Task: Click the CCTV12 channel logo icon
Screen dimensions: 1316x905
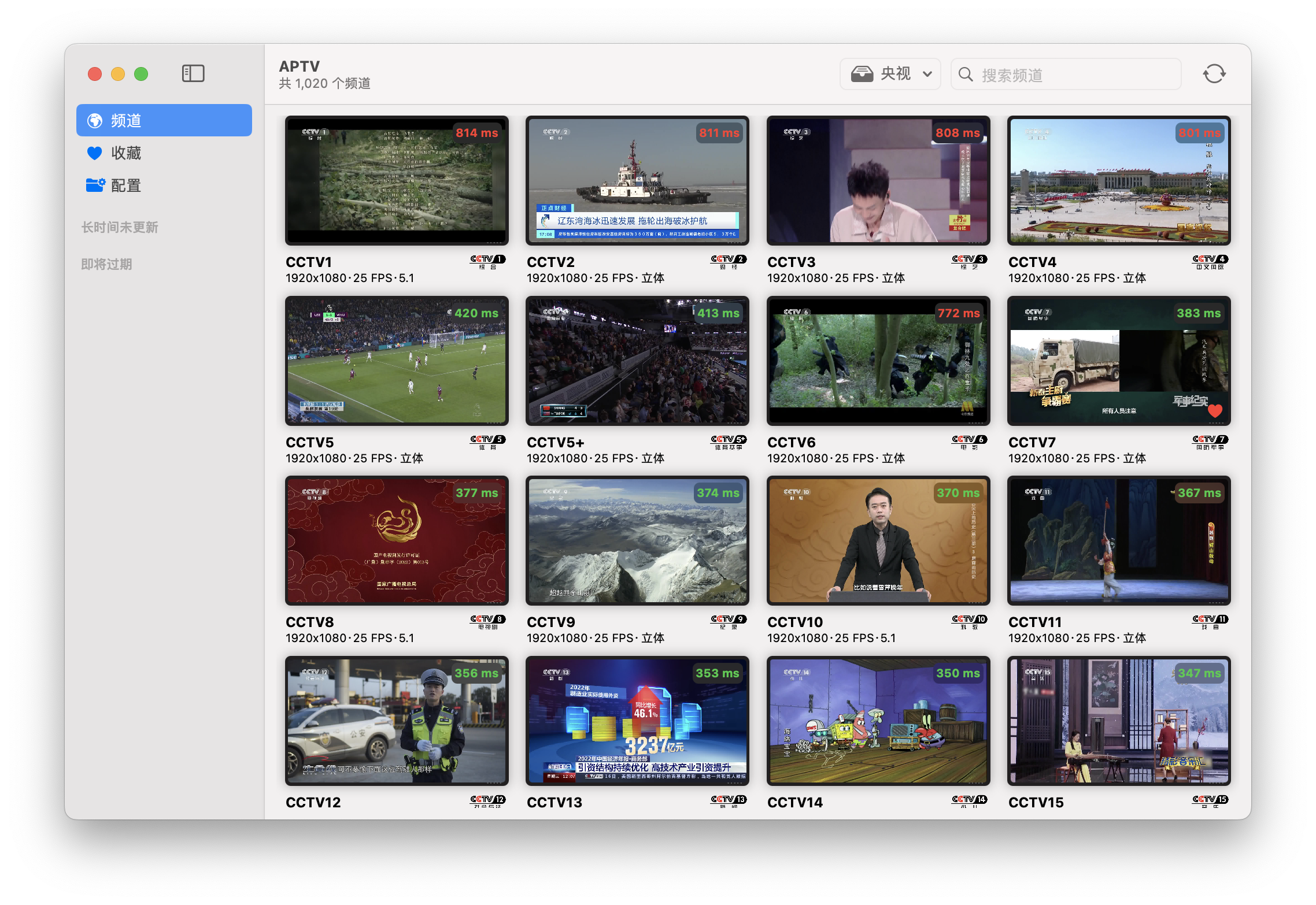Action: (x=487, y=802)
